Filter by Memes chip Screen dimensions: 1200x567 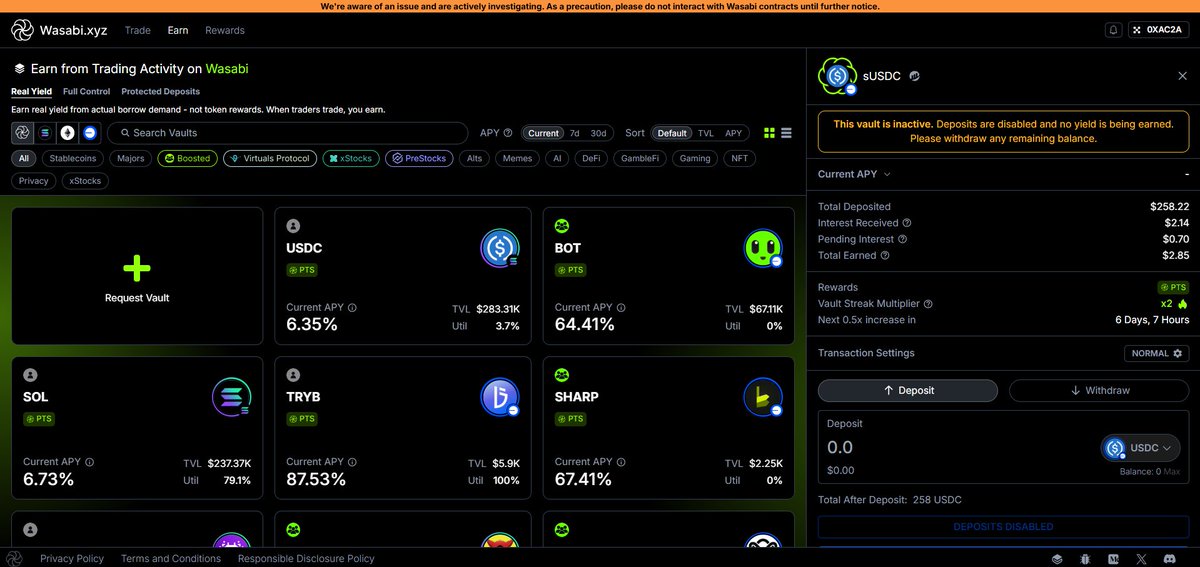tap(517, 158)
